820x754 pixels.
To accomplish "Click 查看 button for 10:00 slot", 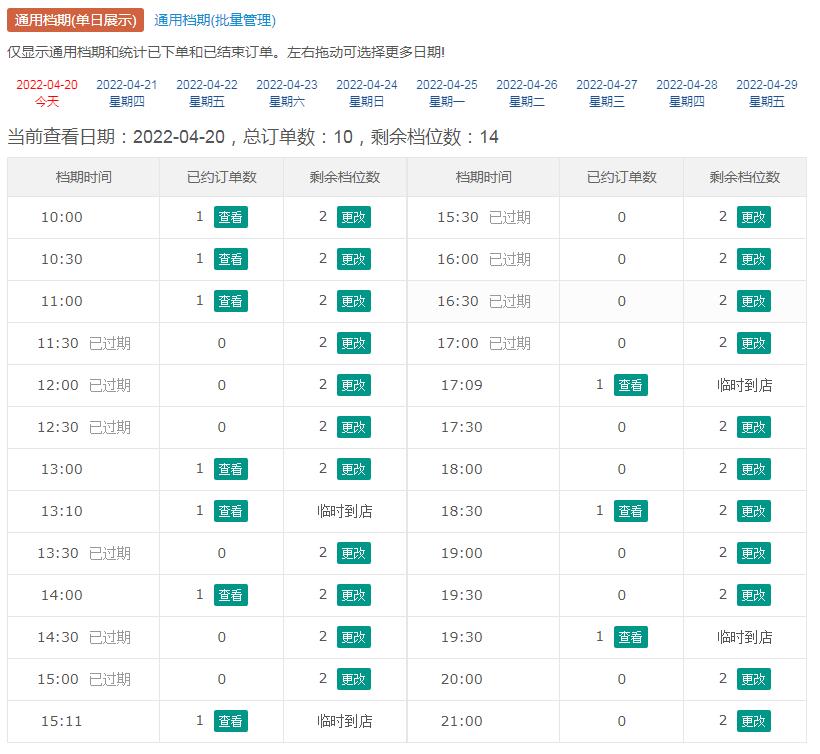I will click(x=230, y=217).
